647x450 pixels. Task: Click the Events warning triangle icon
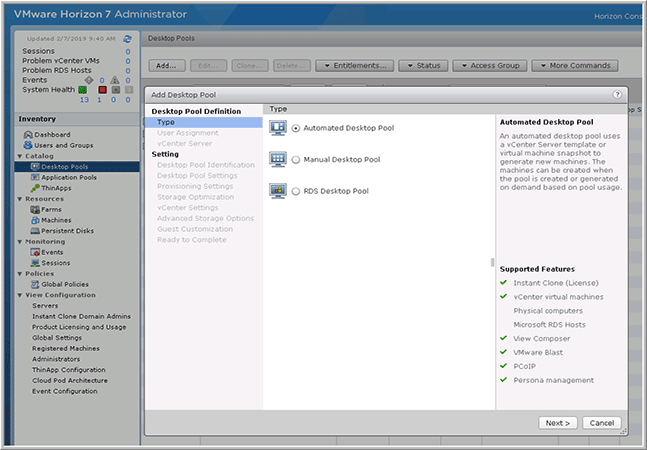click(x=115, y=80)
